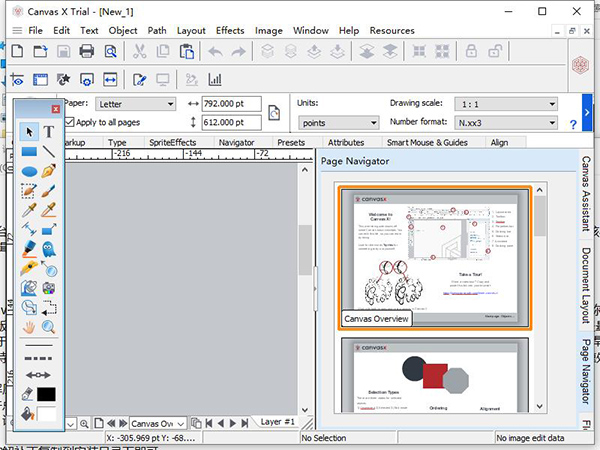Open the Effects menu

[230, 31]
